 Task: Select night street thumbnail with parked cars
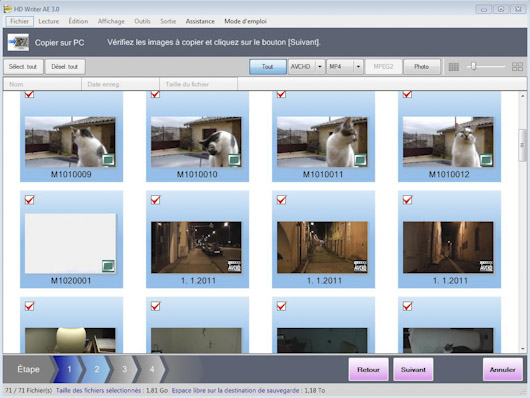(196, 247)
